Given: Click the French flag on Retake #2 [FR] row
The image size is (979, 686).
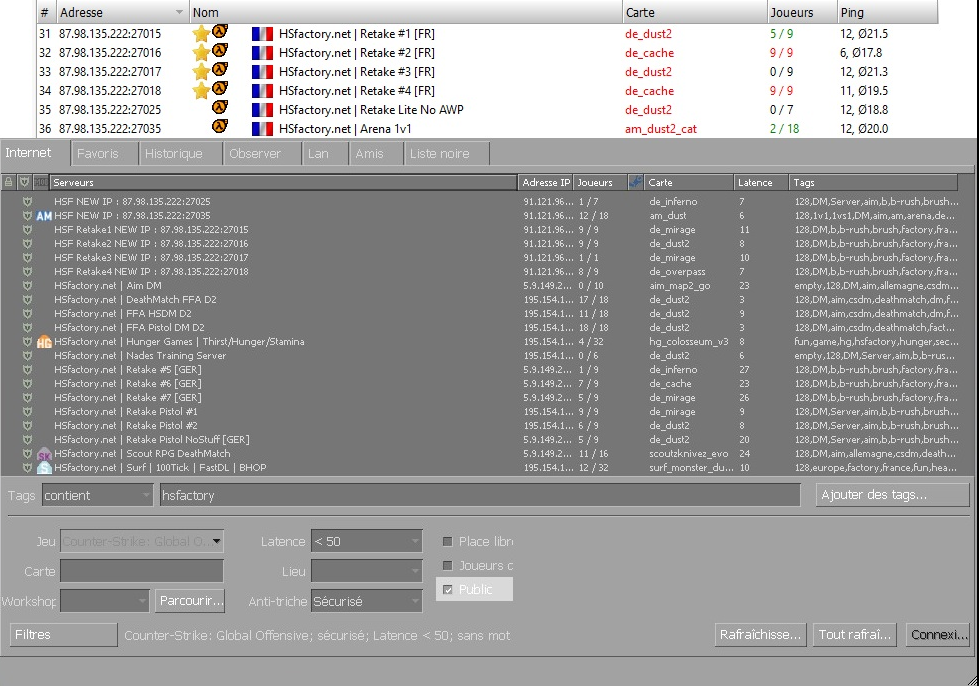Looking at the screenshot, I should [262, 53].
